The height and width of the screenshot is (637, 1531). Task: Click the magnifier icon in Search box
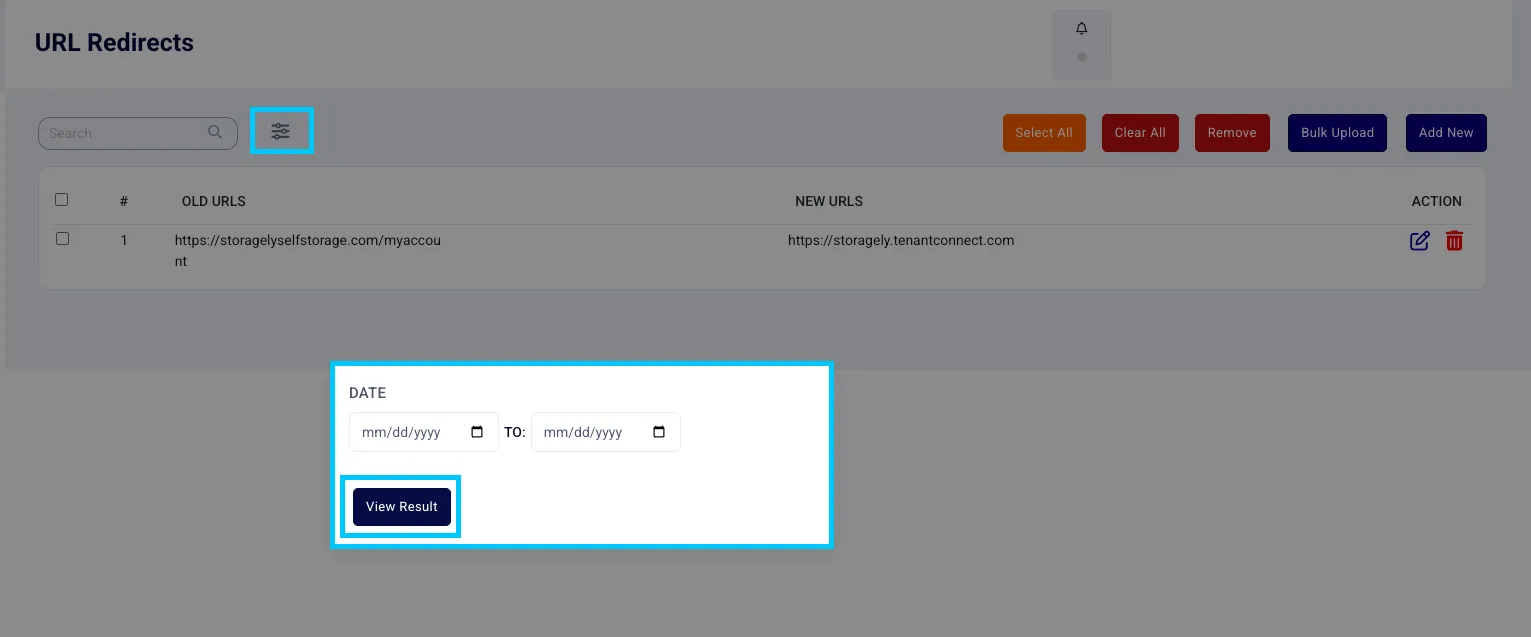[215, 132]
